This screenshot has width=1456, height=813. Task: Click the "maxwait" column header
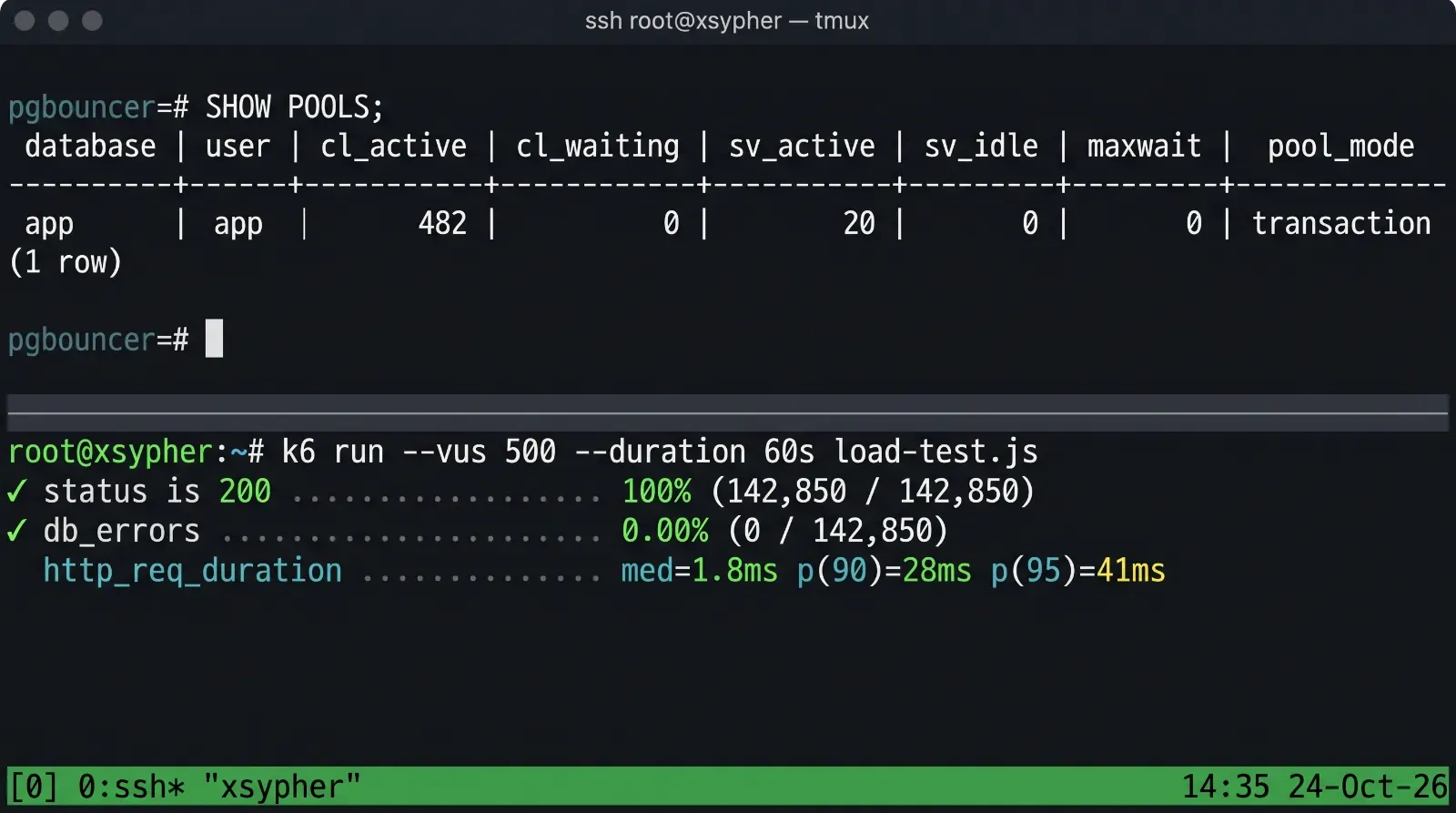(x=1144, y=147)
